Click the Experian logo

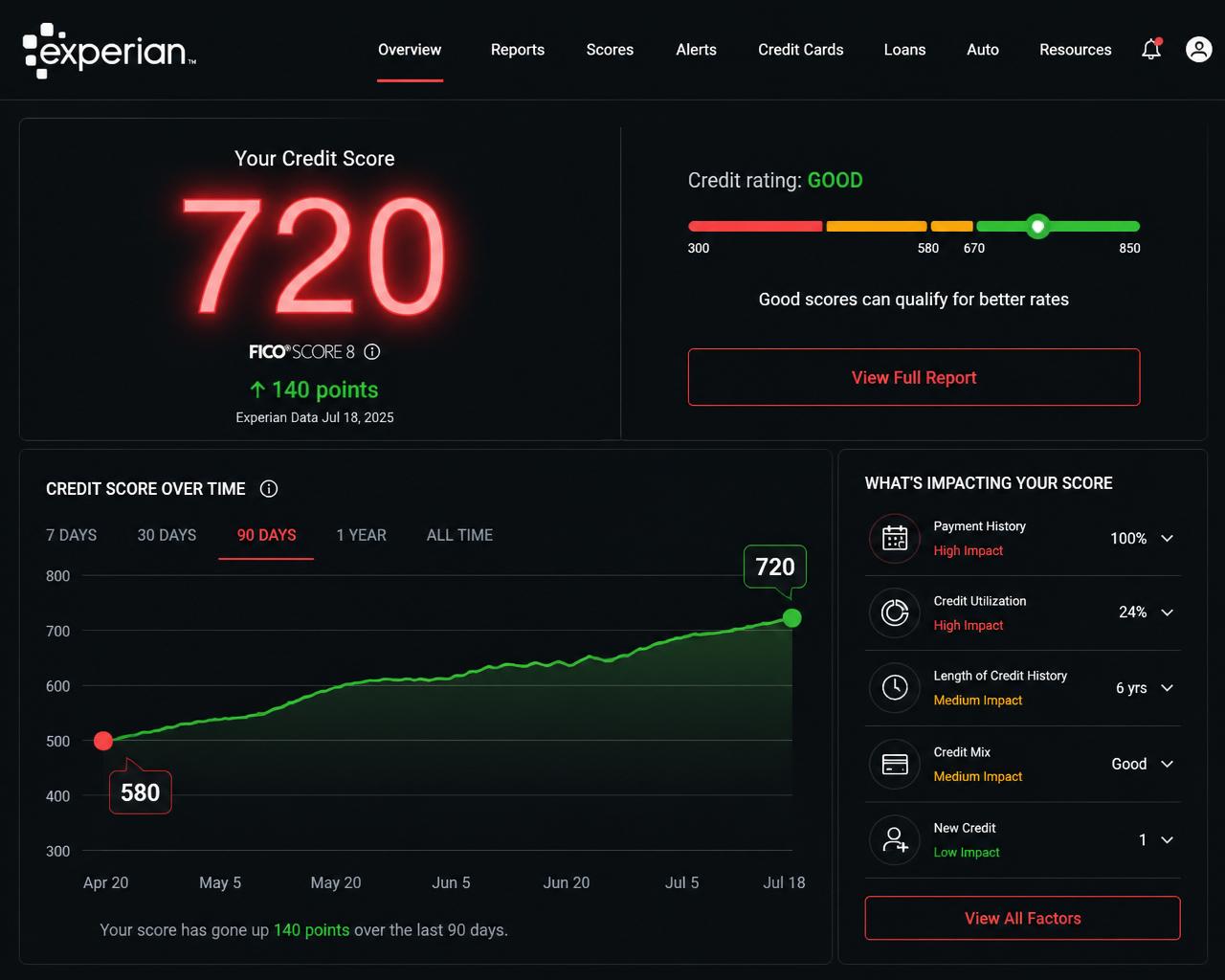(109, 50)
